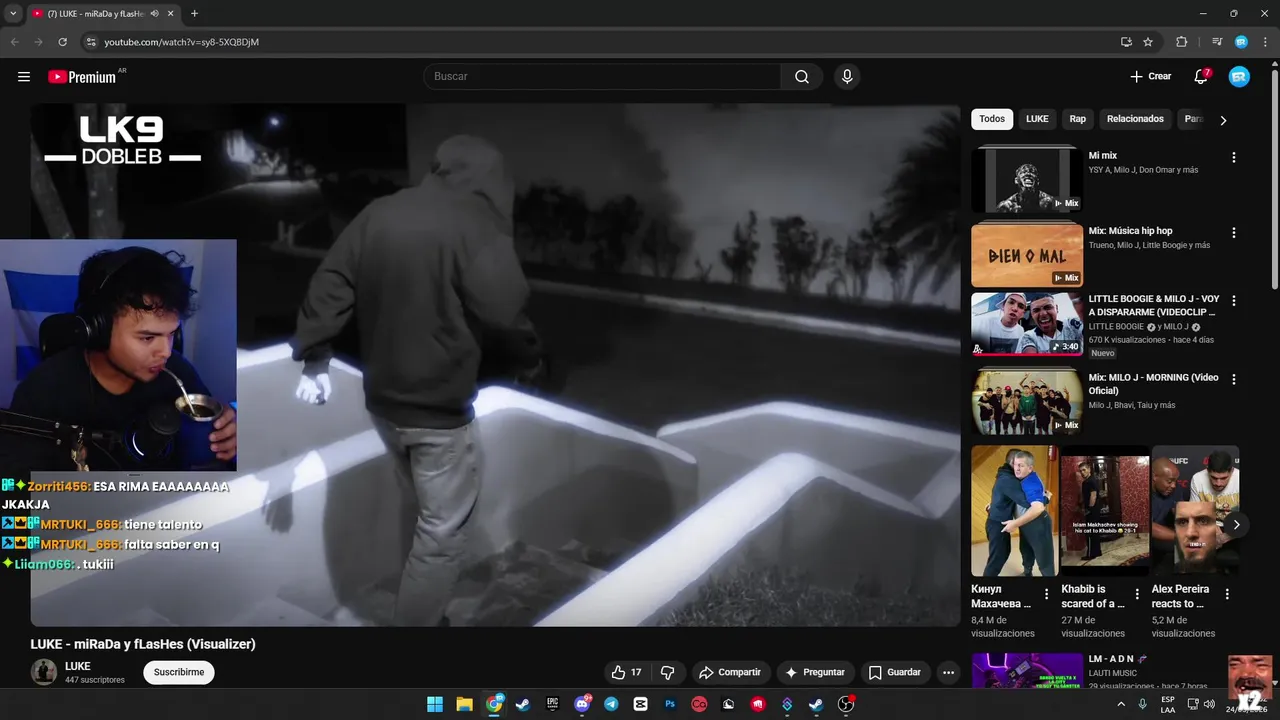Open options for Khabib is scared short
The width and height of the screenshot is (1280, 720).
1137,594
